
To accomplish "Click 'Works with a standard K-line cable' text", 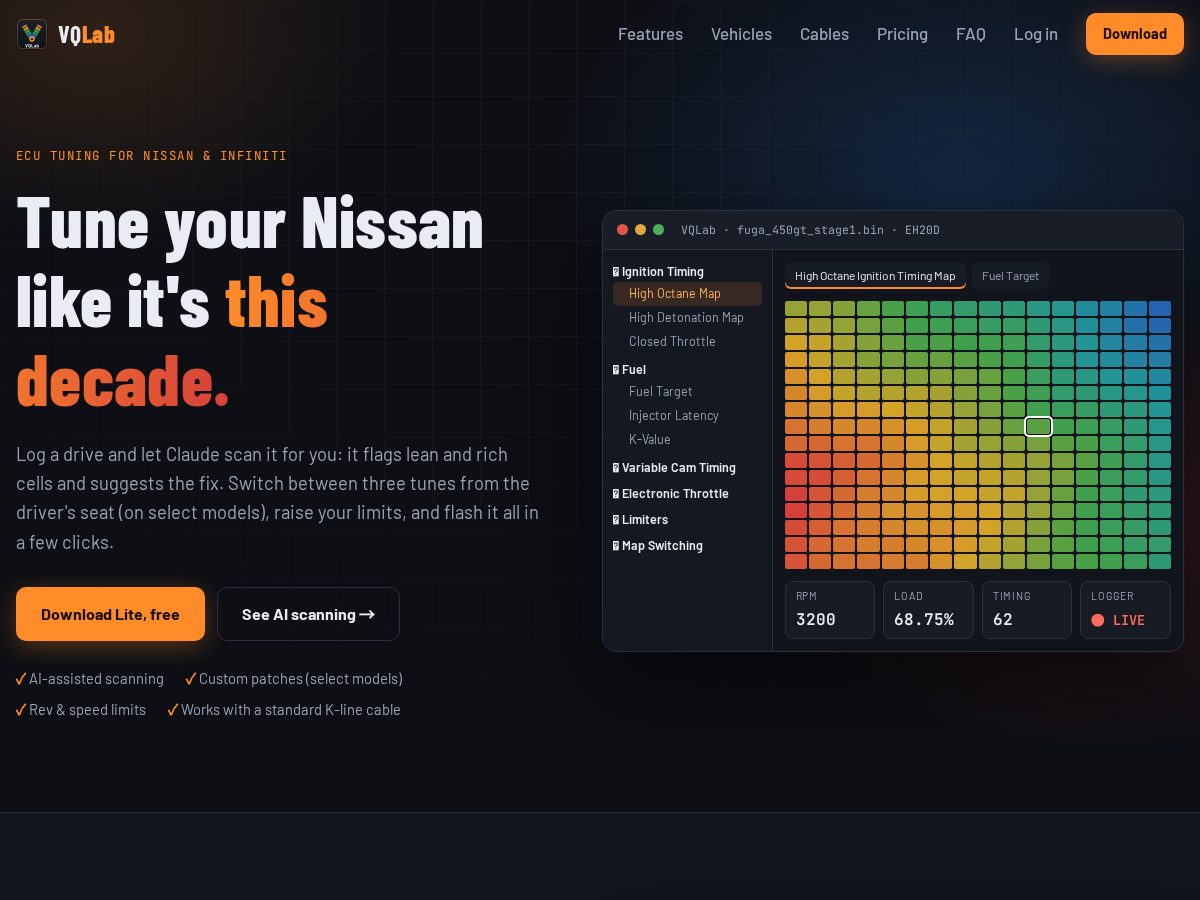I will [x=291, y=710].
